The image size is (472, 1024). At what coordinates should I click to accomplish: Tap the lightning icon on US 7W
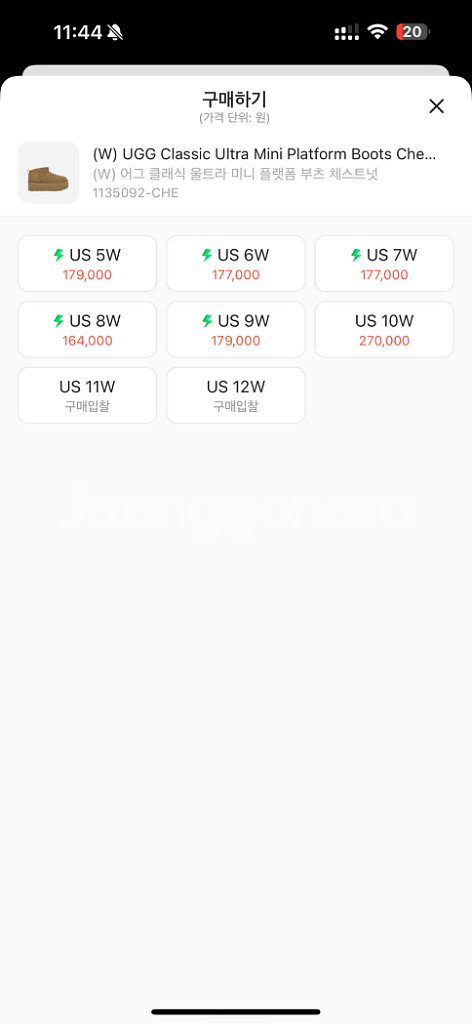click(x=356, y=255)
